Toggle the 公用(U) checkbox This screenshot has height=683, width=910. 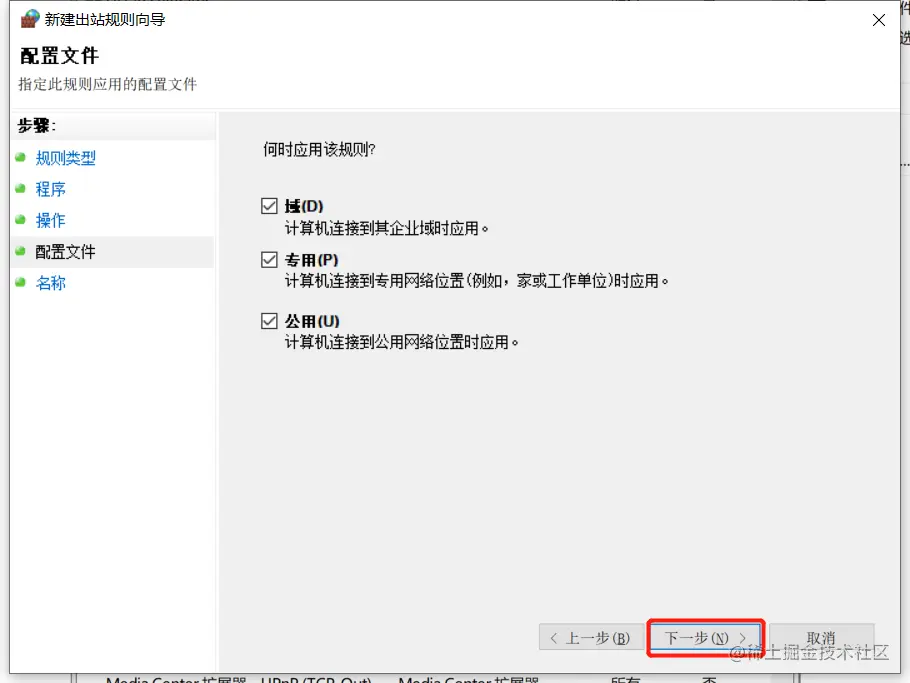pos(270,318)
